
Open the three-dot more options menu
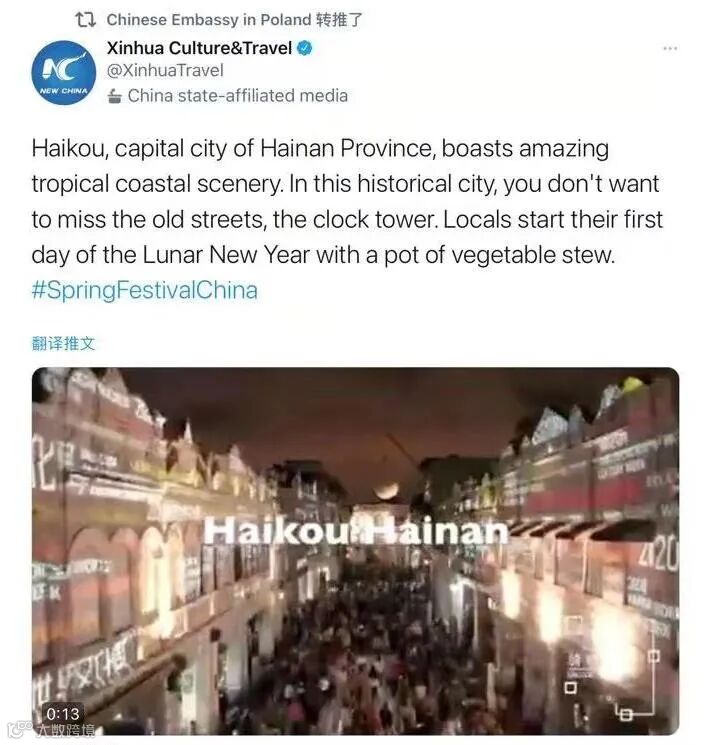pyautogui.click(x=670, y=48)
